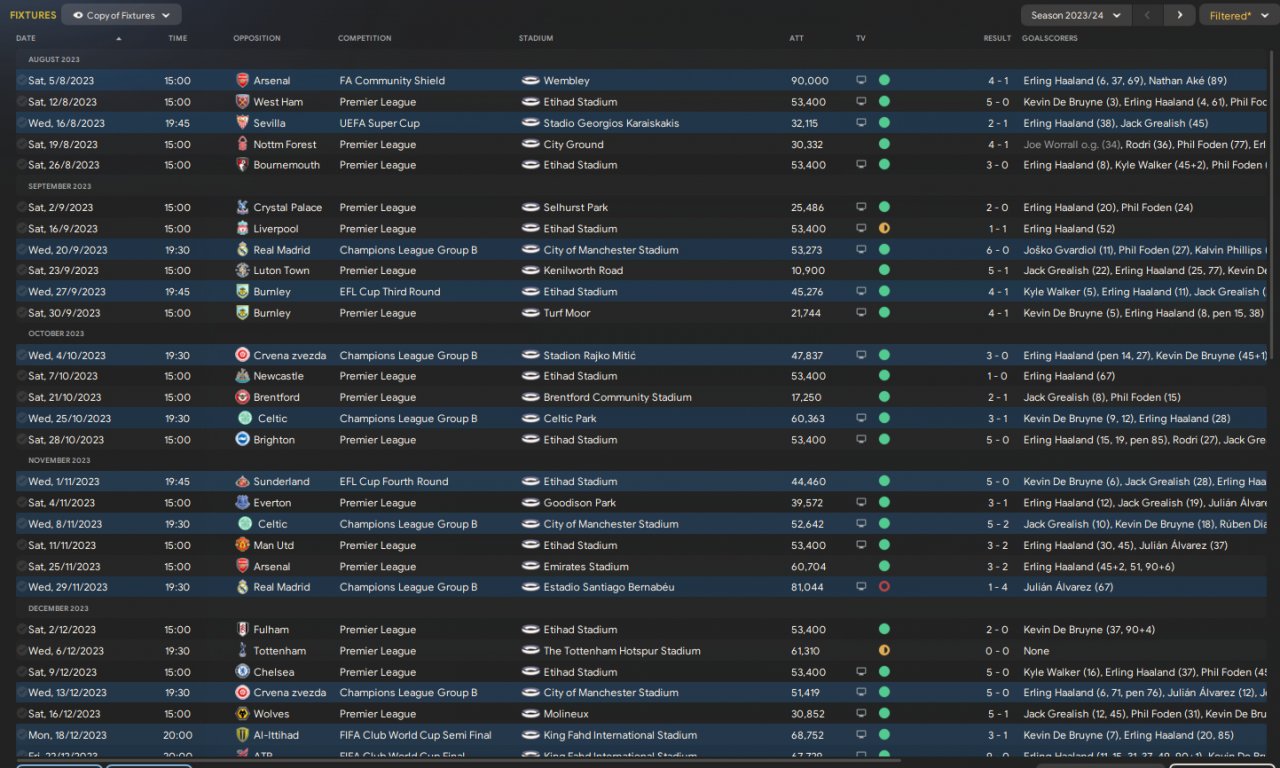Click the Goalscorers column header

point(1050,39)
